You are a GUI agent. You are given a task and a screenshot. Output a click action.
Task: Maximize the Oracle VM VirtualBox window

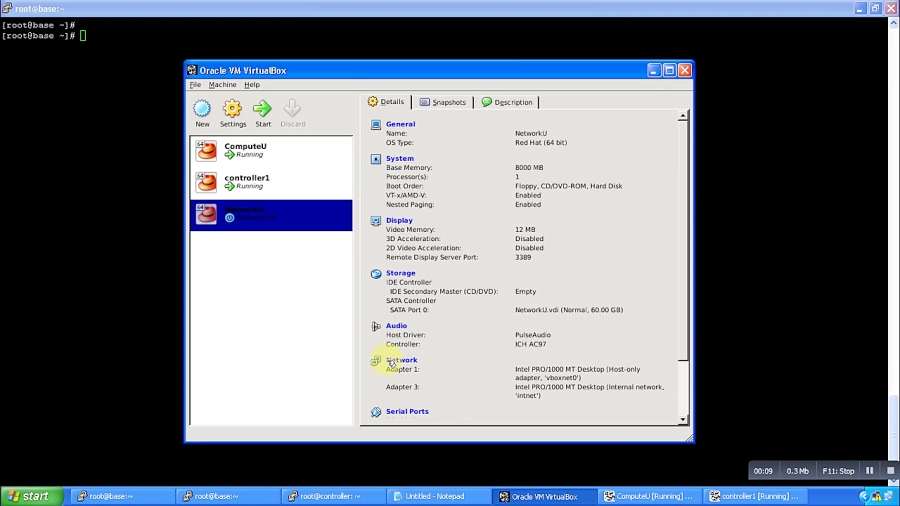point(669,71)
